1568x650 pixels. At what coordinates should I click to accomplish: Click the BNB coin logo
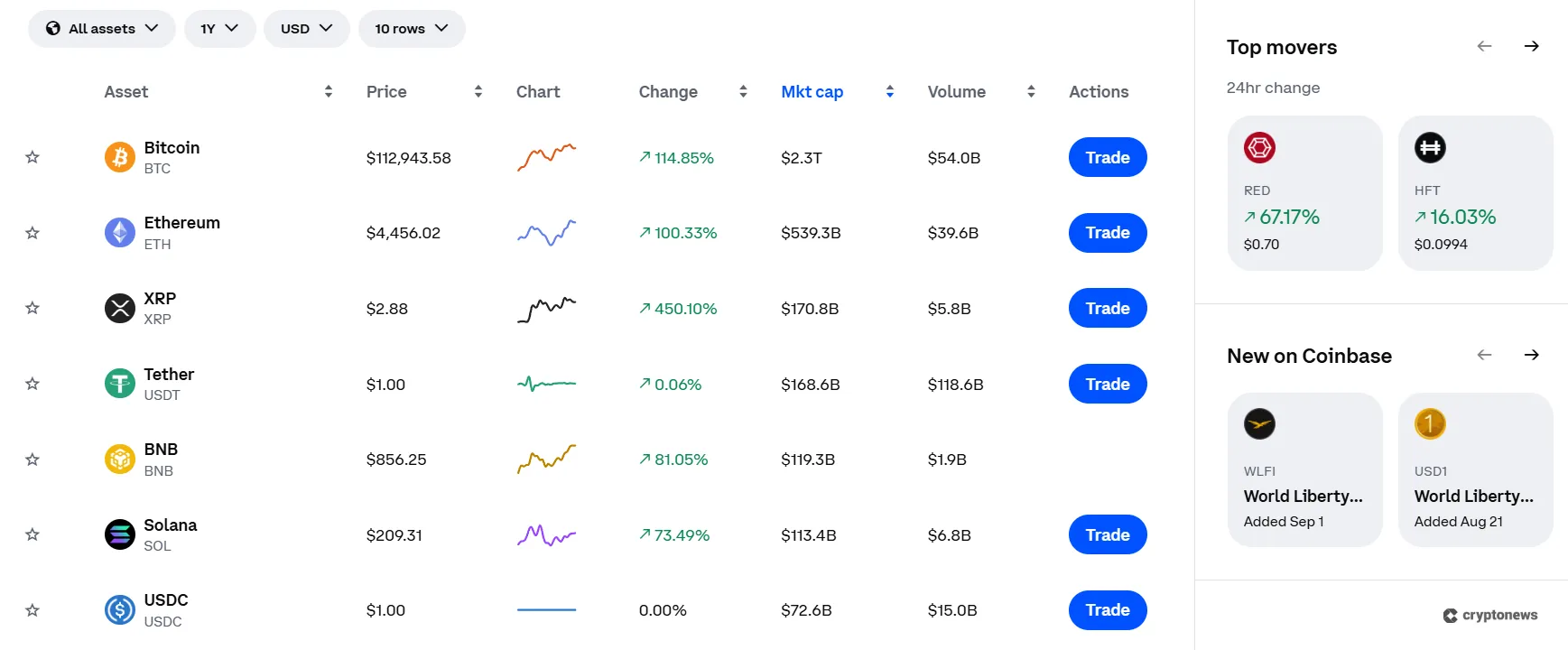click(x=119, y=460)
